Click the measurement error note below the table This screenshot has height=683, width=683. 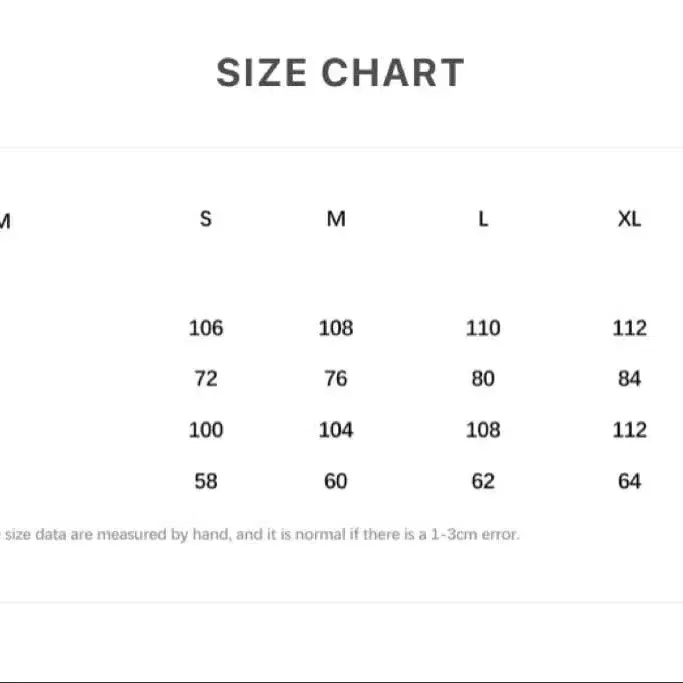coord(260,534)
